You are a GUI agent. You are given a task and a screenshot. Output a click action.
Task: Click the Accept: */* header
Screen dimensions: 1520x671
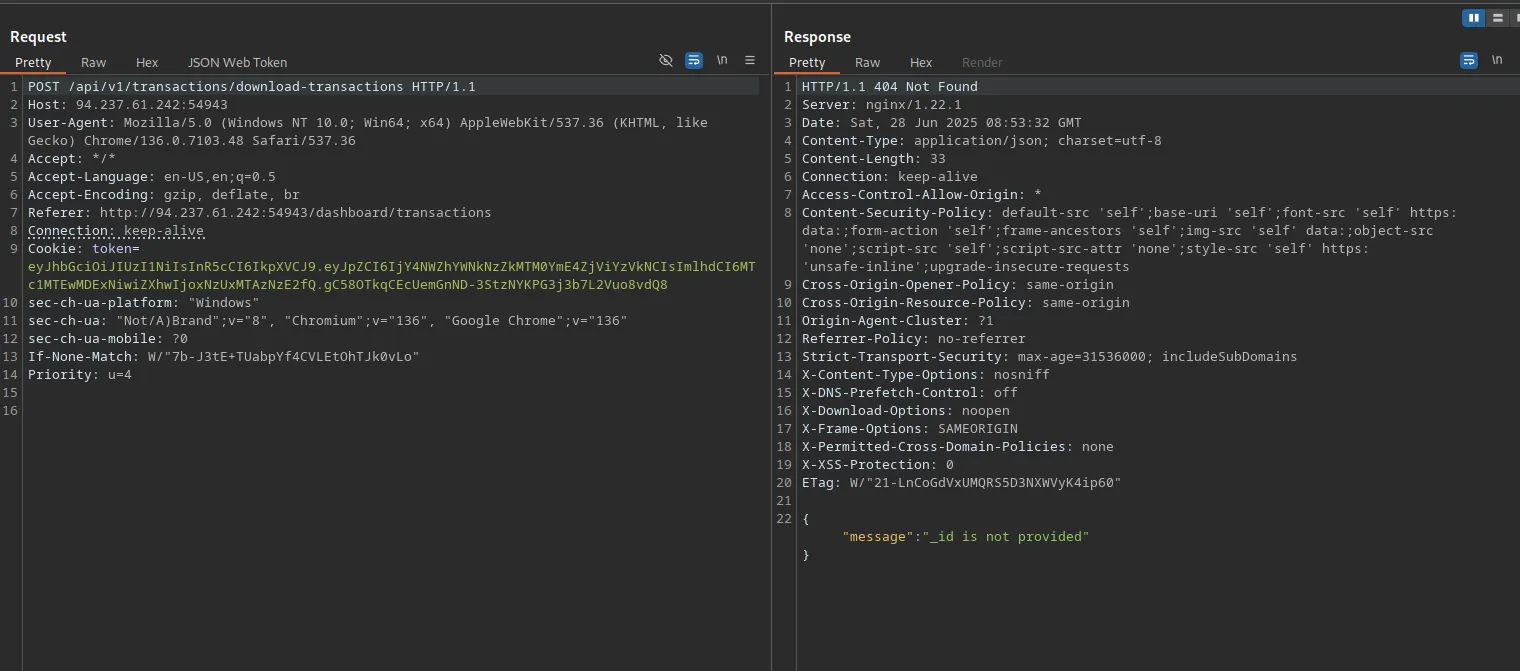pos(72,159)
